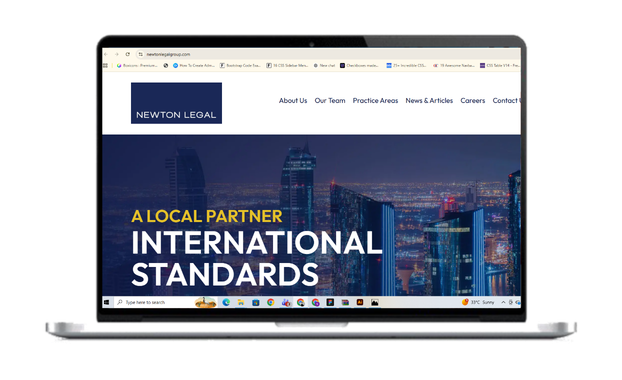Open the Bootstrap Code Examples bookmark
Screen dimensions: 622x380
pyautogui.click(x=240, y=65)
